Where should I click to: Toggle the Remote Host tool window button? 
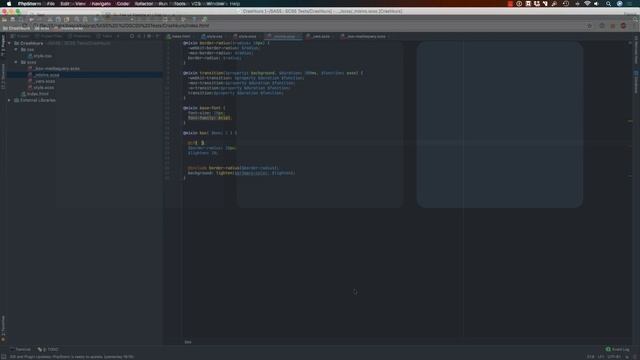tap(636, 50)
